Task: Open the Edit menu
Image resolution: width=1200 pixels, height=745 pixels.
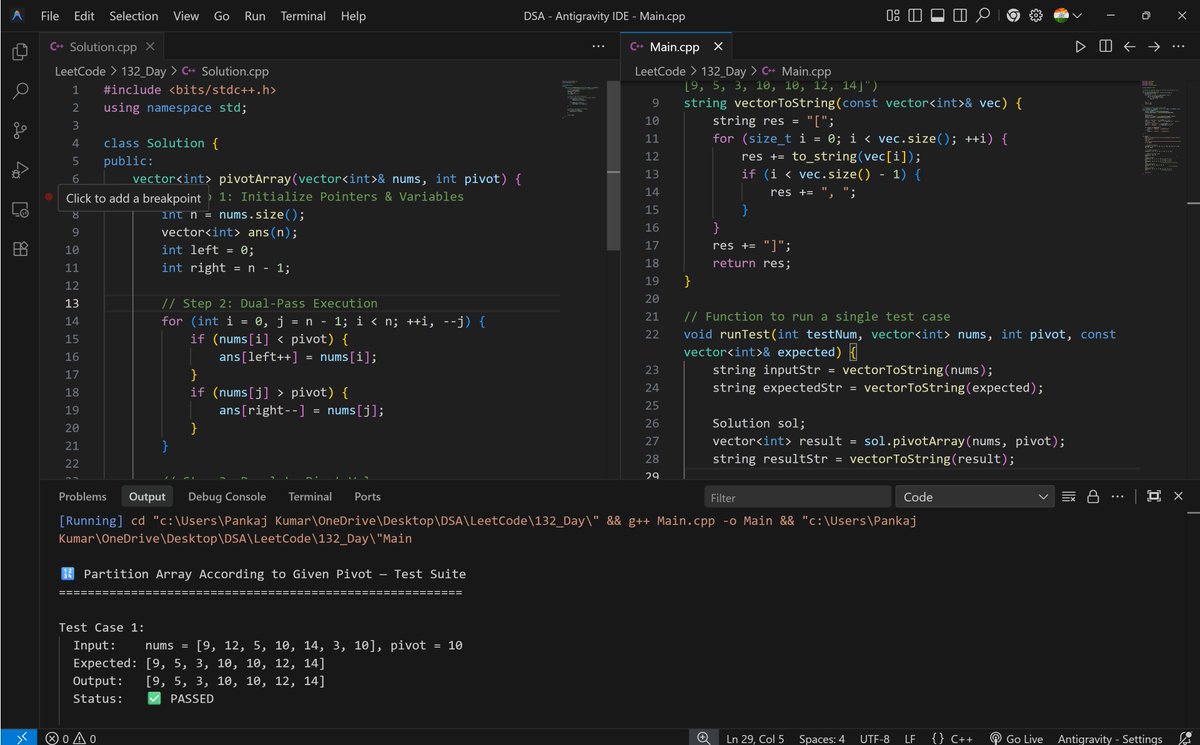Action: 84,16
